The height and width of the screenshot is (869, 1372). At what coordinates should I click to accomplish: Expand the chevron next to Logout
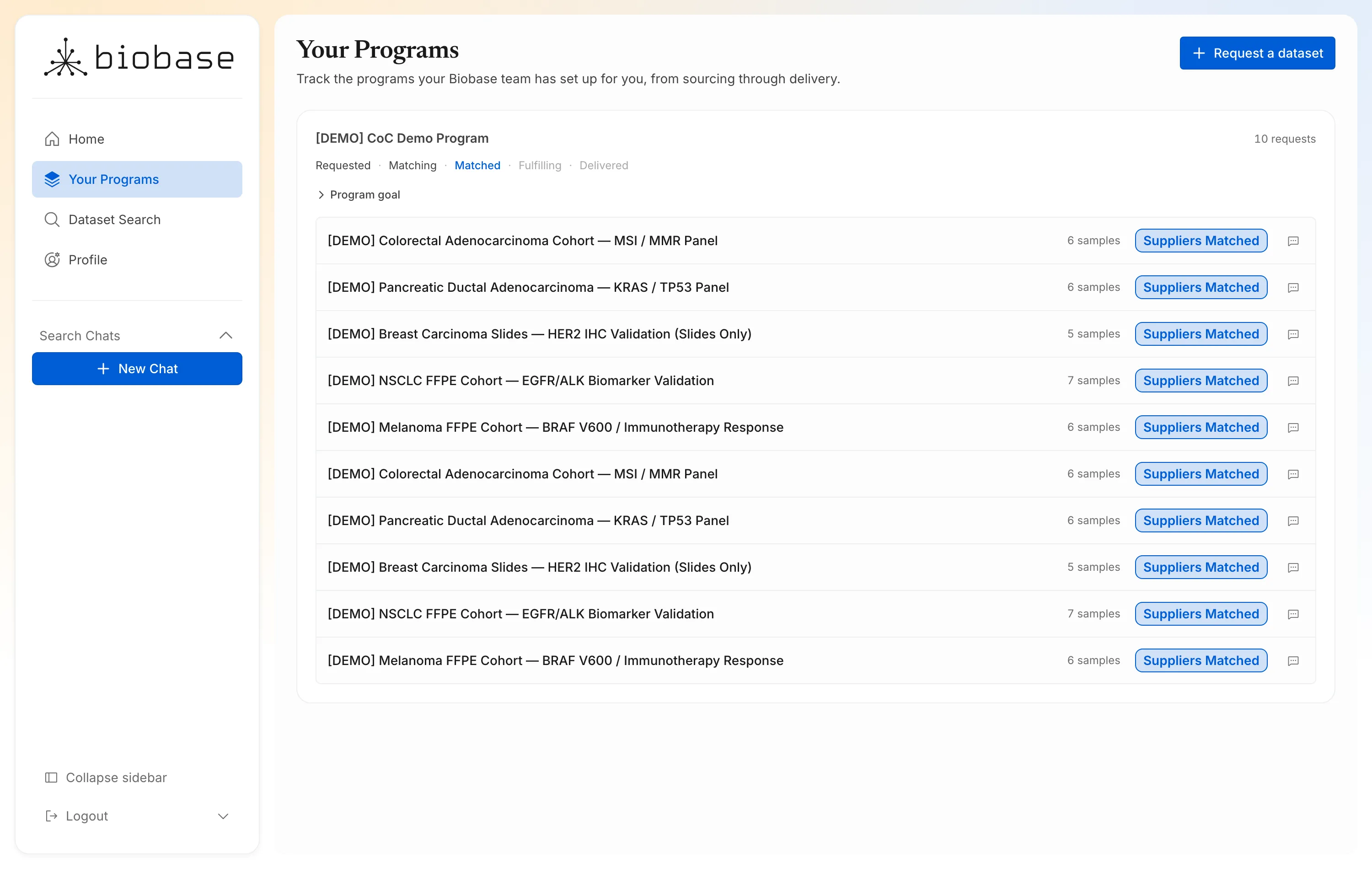point(223,816)
